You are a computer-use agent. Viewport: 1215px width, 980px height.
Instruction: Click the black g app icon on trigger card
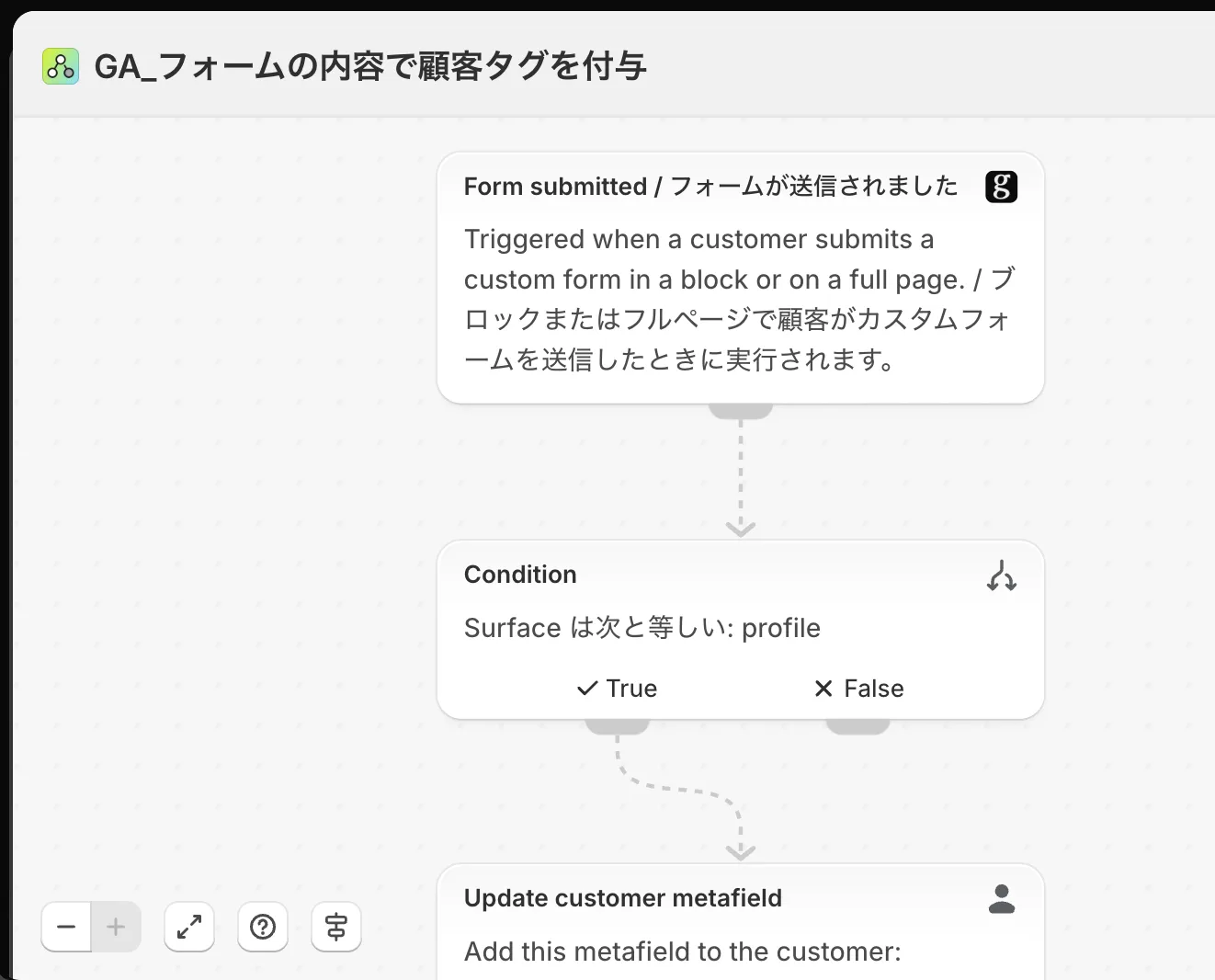(1001, 187)
